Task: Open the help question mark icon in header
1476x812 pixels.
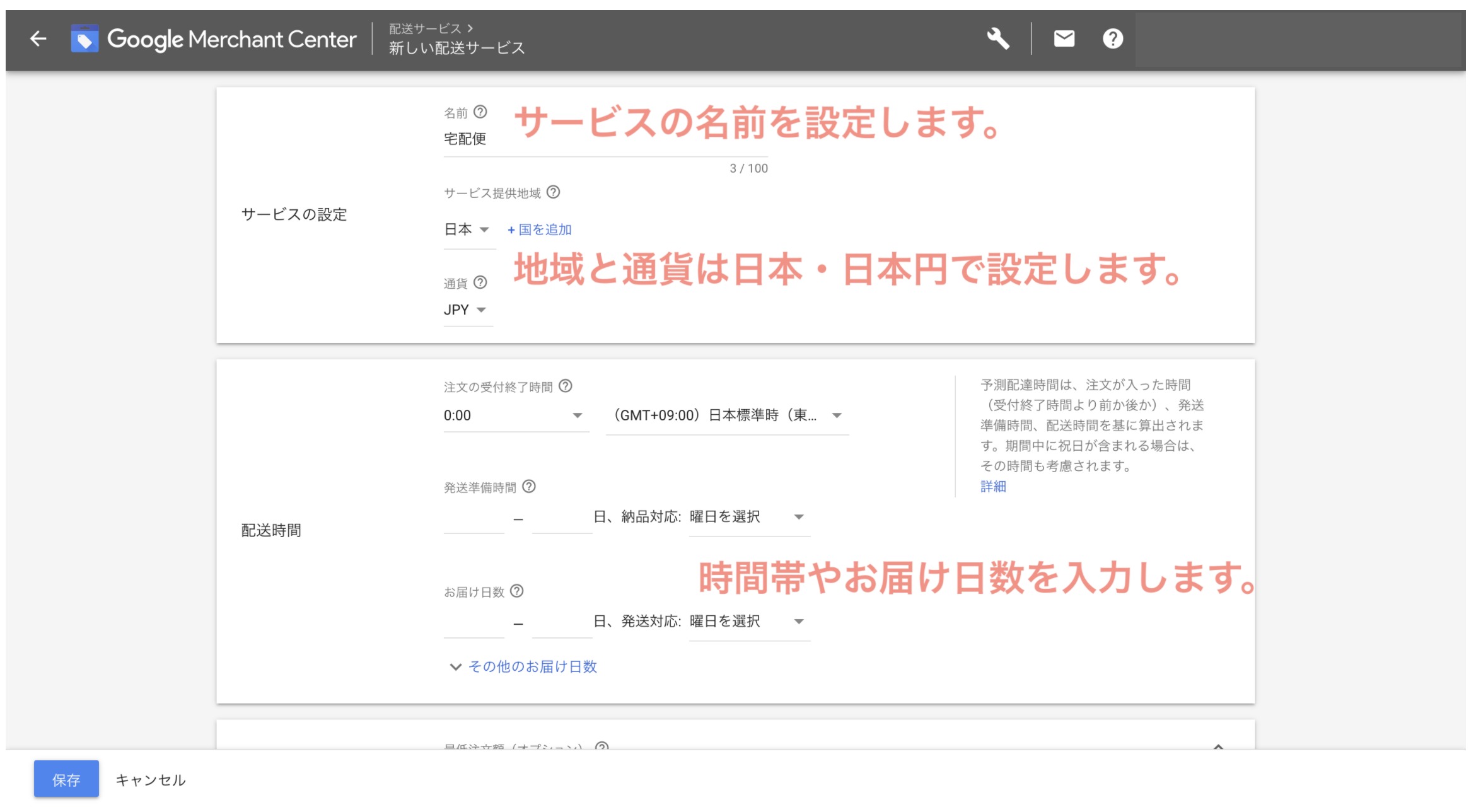Action: click(x=1113, y=38)
